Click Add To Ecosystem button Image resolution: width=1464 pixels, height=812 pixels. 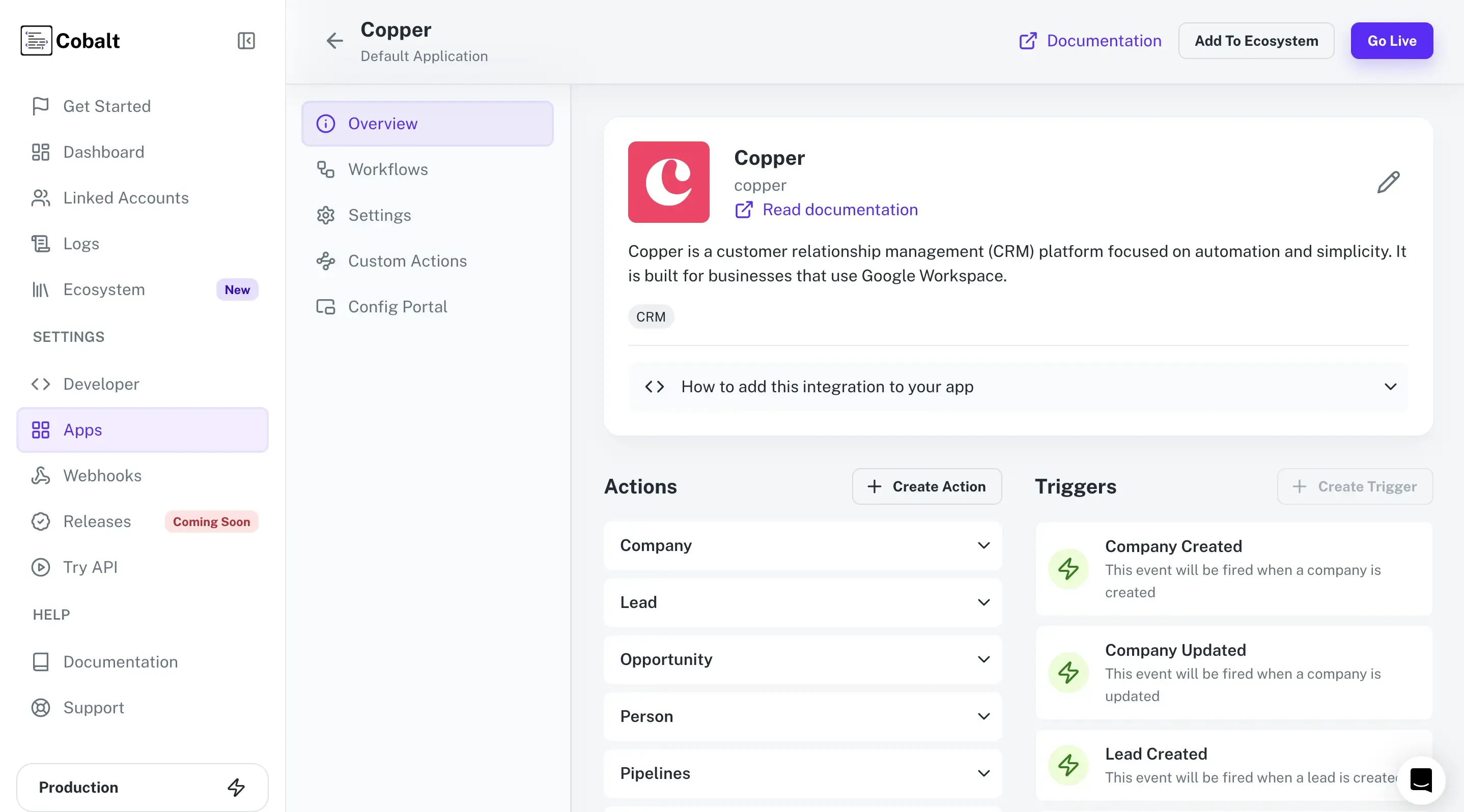1256,41
